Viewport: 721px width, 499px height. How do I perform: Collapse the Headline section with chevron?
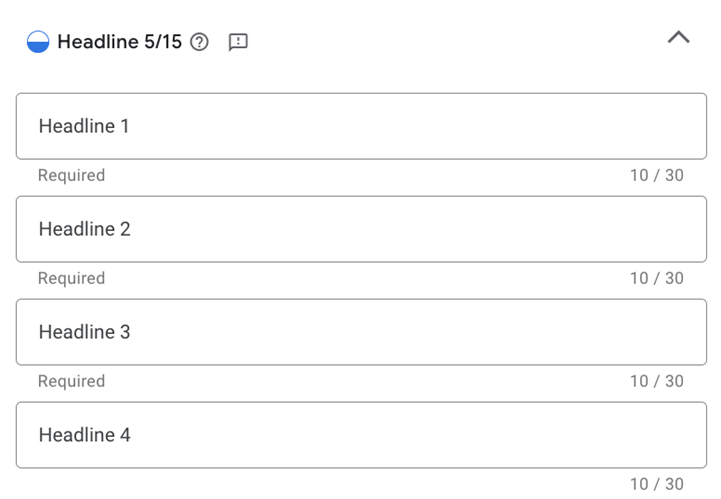pos(678,38)
